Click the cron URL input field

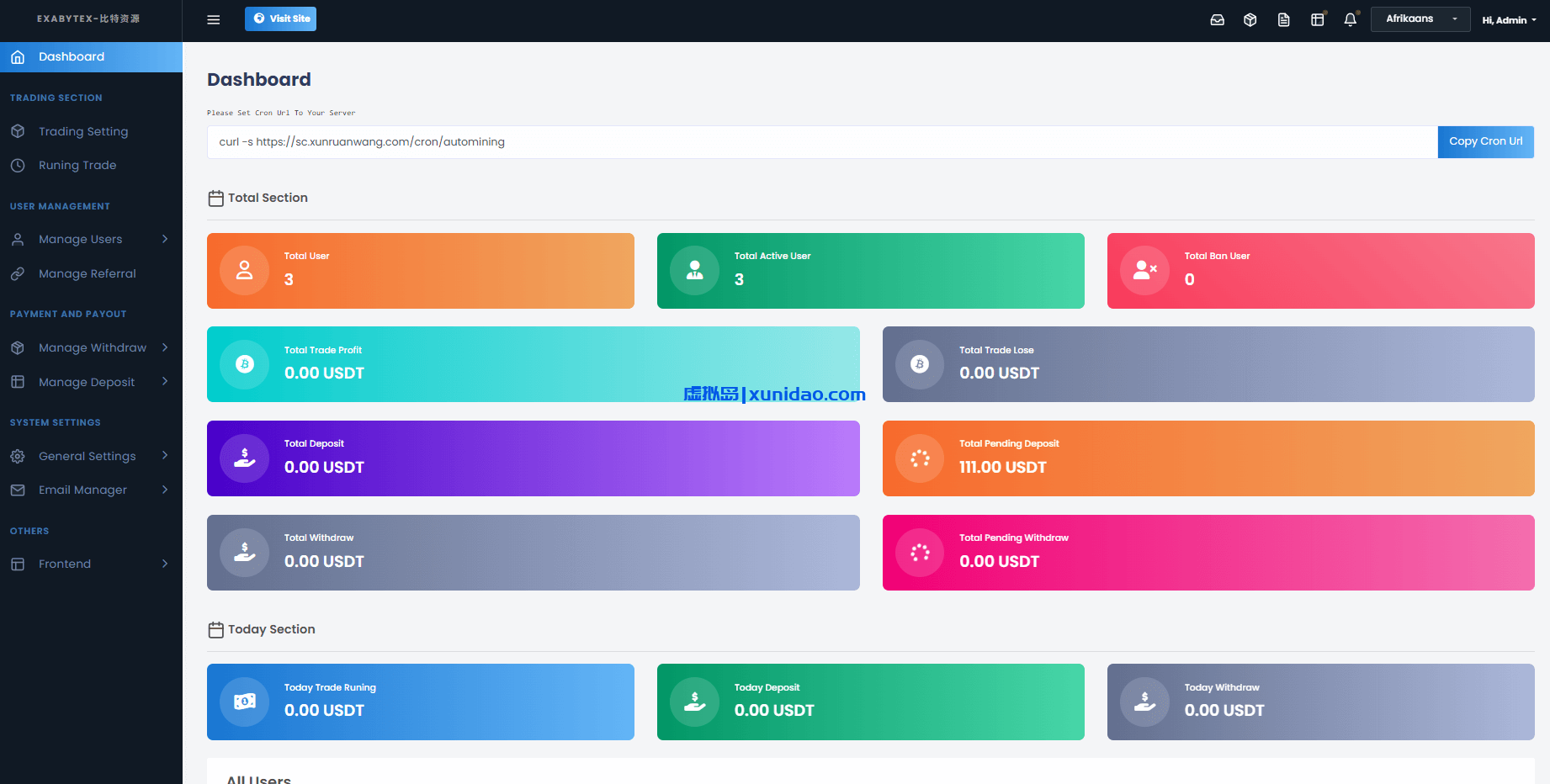click(x=821, y=142)
